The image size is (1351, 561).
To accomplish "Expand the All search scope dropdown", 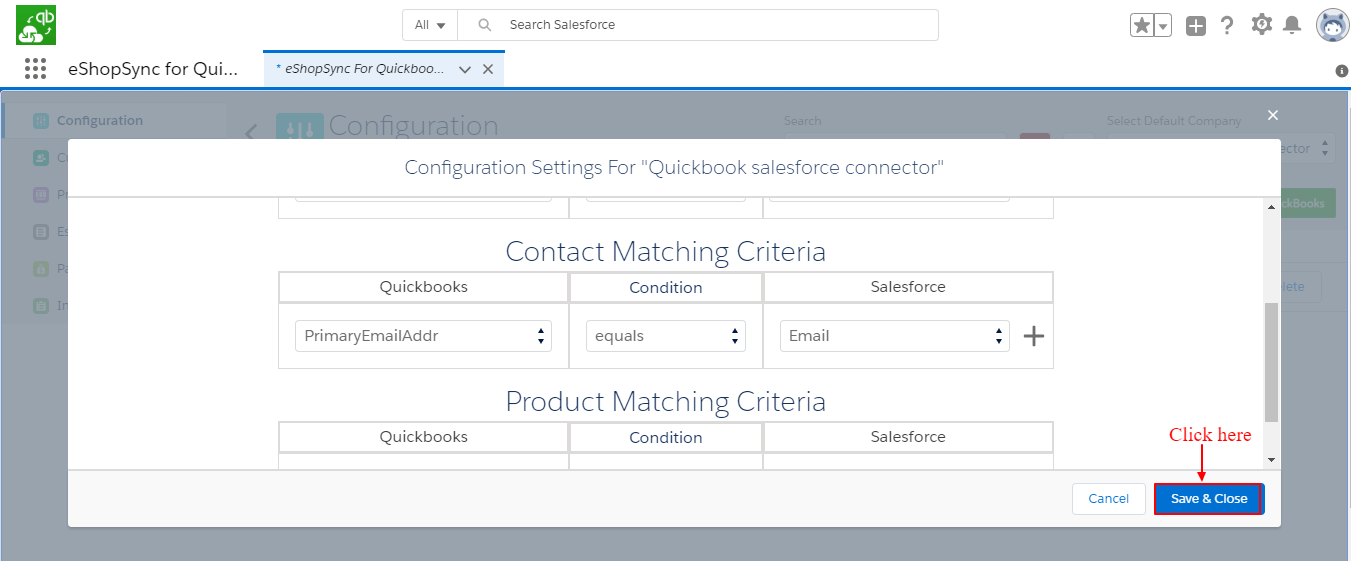I will click(x=430, y=25).
